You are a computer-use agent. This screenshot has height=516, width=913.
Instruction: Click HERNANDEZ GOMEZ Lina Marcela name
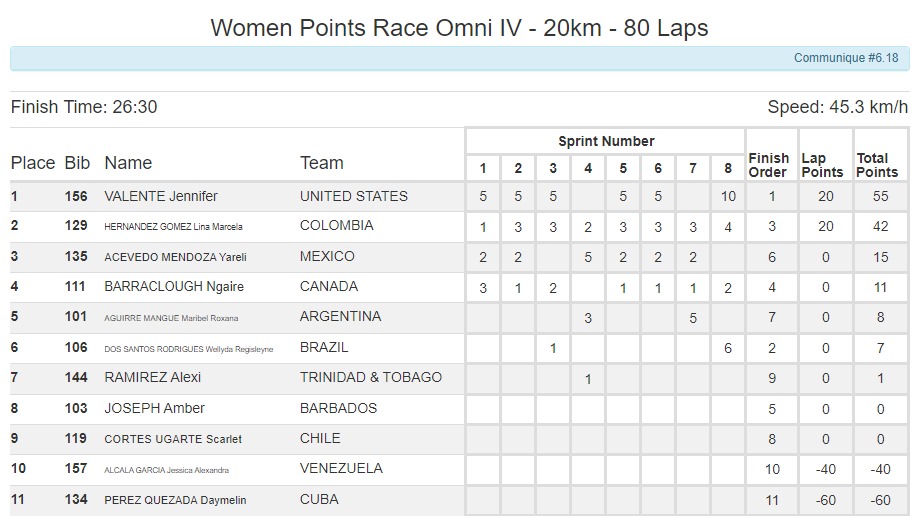click(x=173, y=227)
